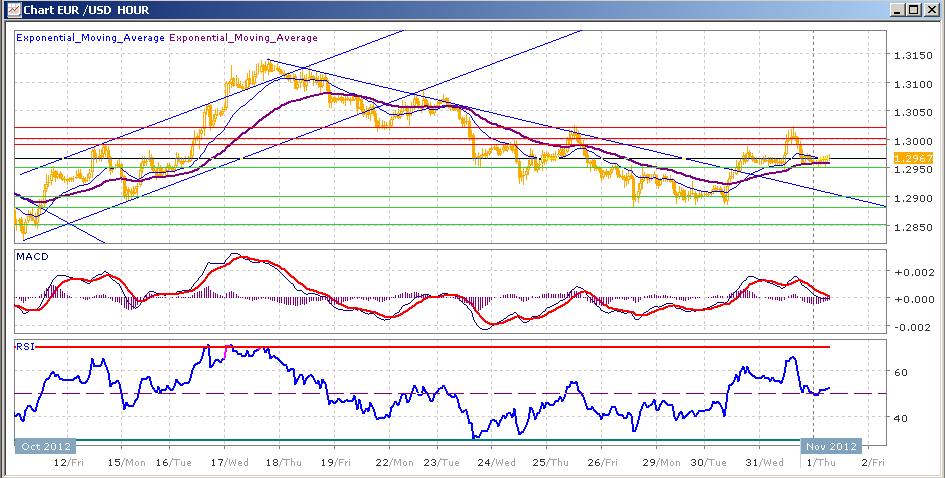945x478 pixels.
Task: Maximize the EUR/USD chart window
Action: point(911,11)
